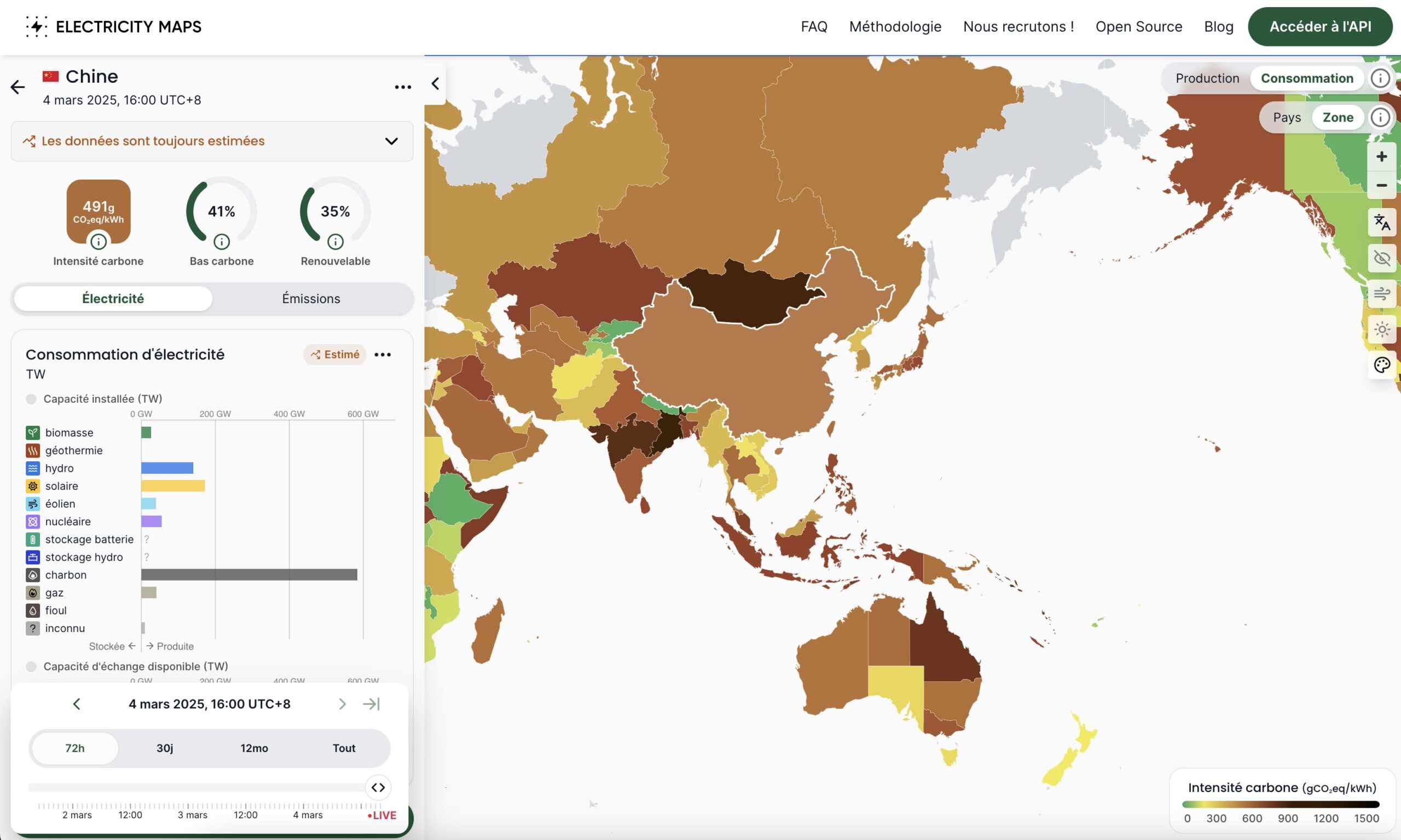Viewport: 1401px width, 840px height.
Task: Switch map mode to Production
Action: [x=1207, y=78]
